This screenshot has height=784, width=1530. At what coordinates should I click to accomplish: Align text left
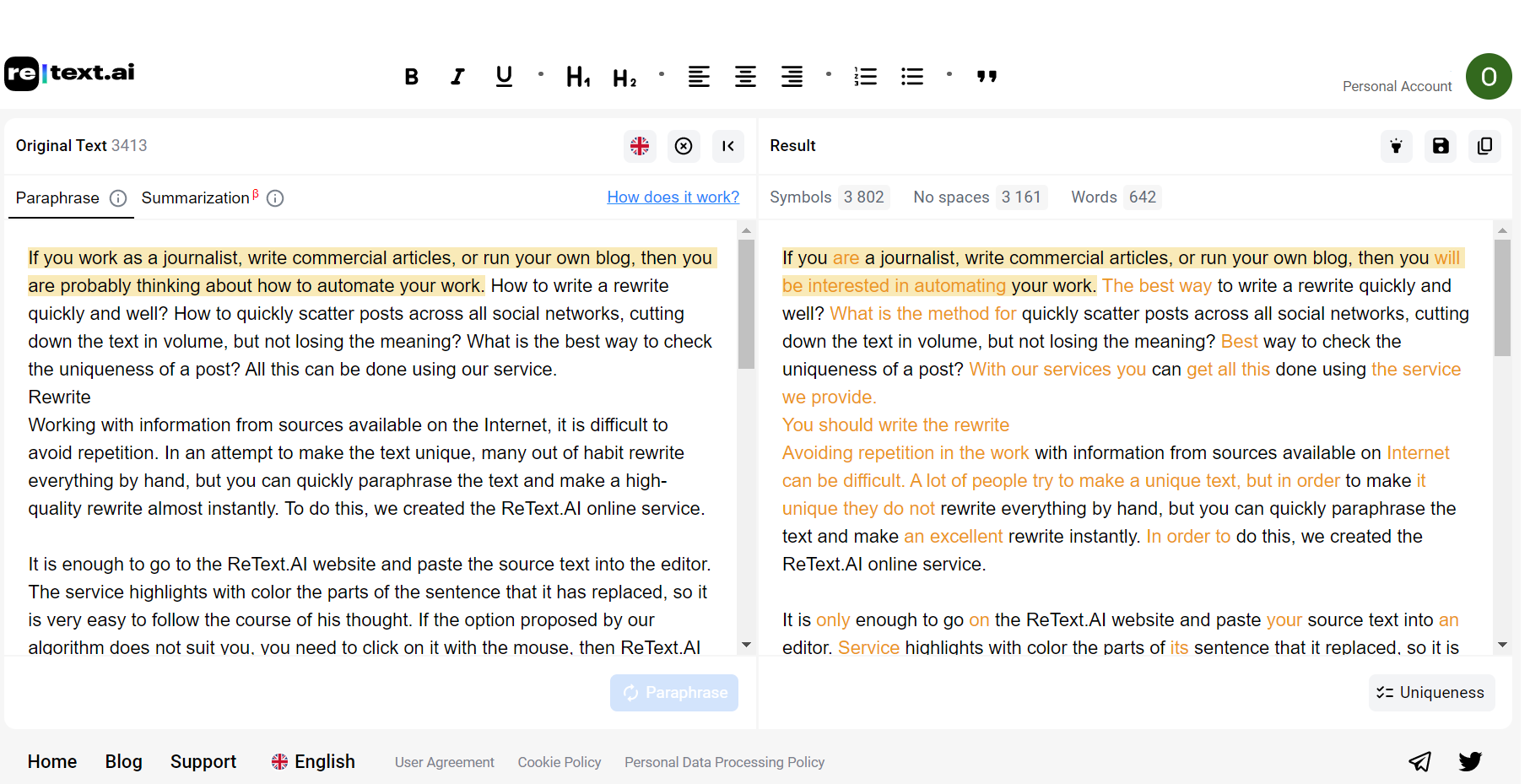699,77
